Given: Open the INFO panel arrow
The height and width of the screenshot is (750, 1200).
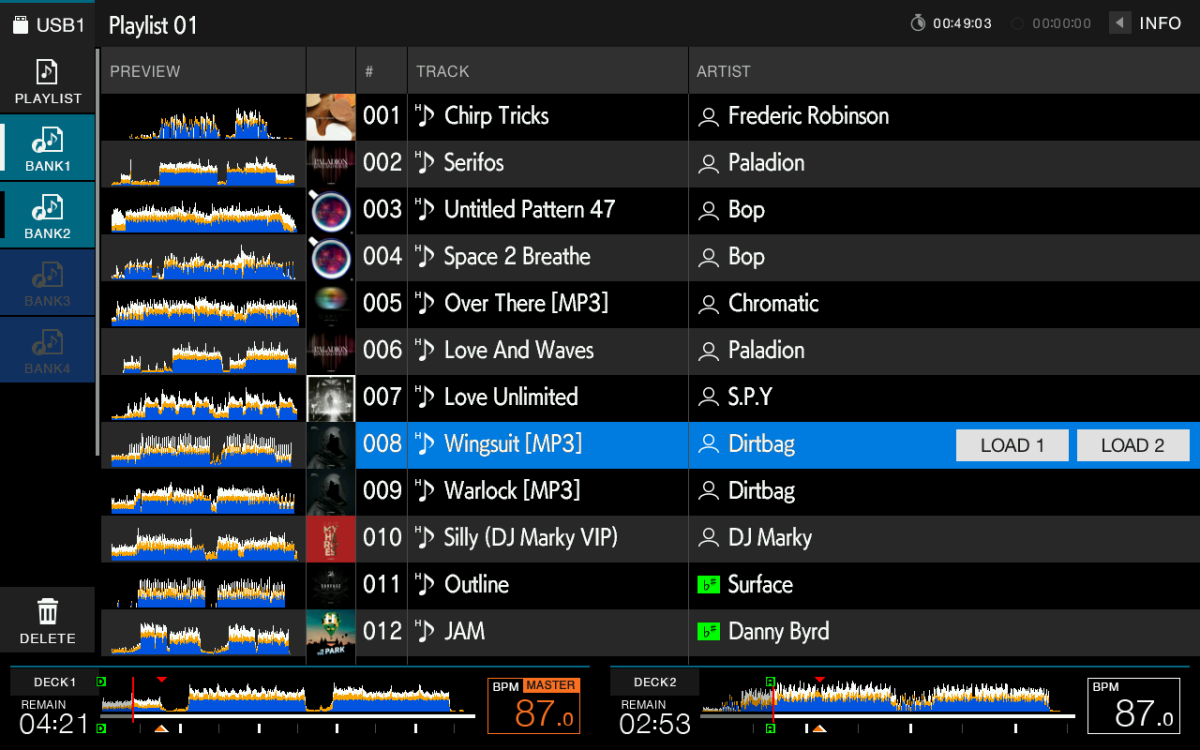Looking at the screenshot, I should (x=1121, y=23).
